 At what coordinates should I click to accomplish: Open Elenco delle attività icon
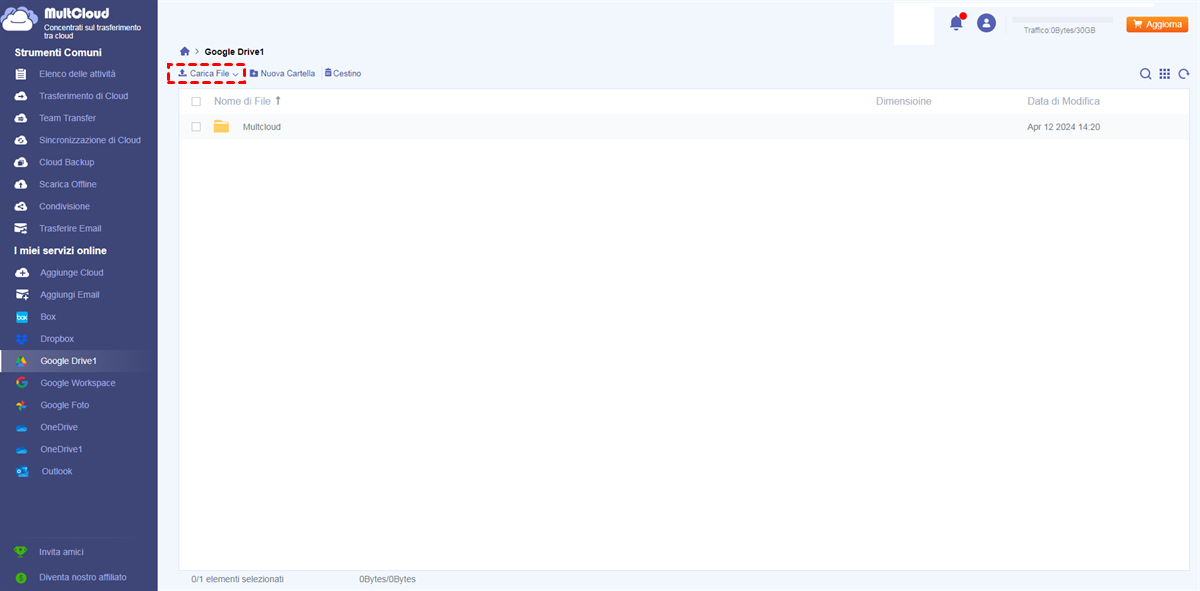[21, 74]
